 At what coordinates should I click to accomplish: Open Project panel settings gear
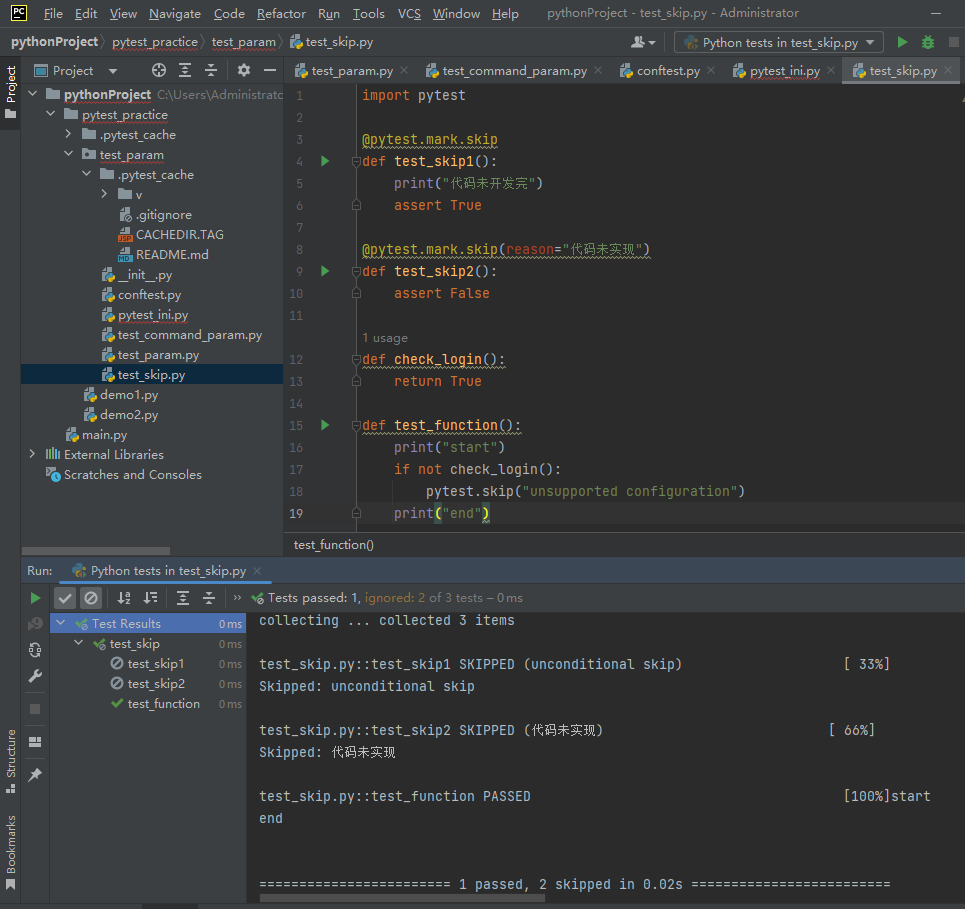pyautogui.click(x=244, y=70)
